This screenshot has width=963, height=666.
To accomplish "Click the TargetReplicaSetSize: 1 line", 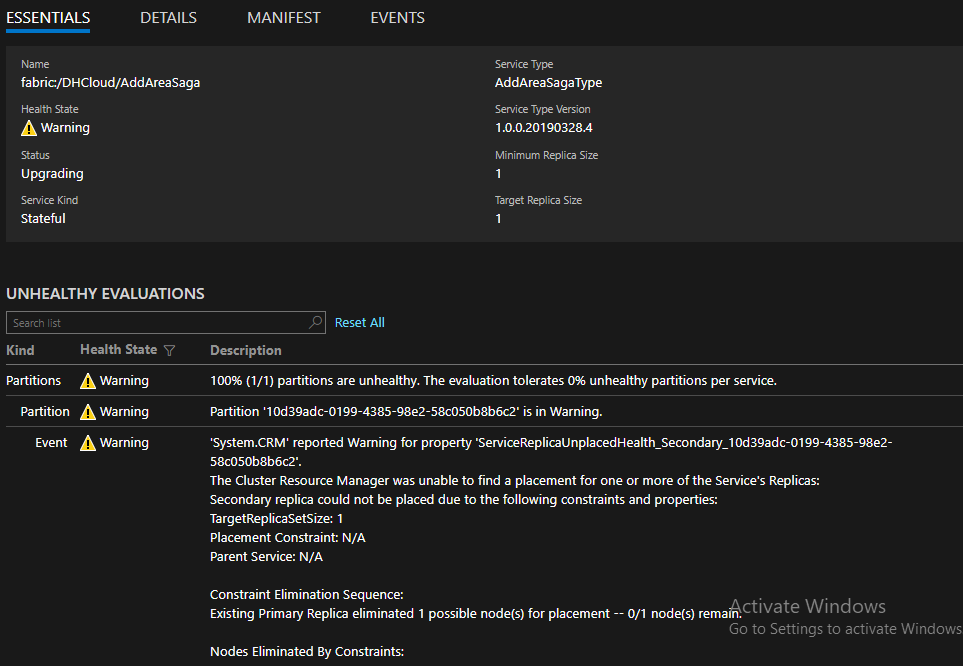I will (276, 519).
